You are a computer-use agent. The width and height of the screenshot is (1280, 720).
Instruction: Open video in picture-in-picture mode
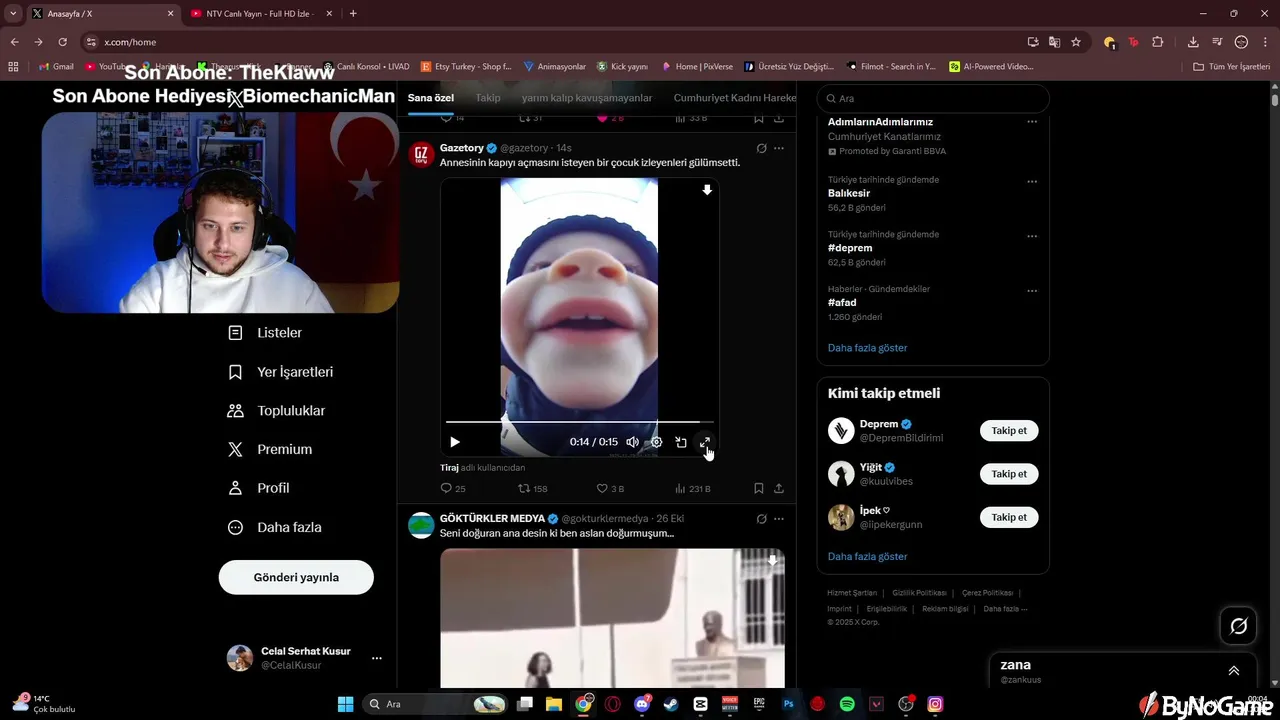pyautogui.click(x=681, y=442)
